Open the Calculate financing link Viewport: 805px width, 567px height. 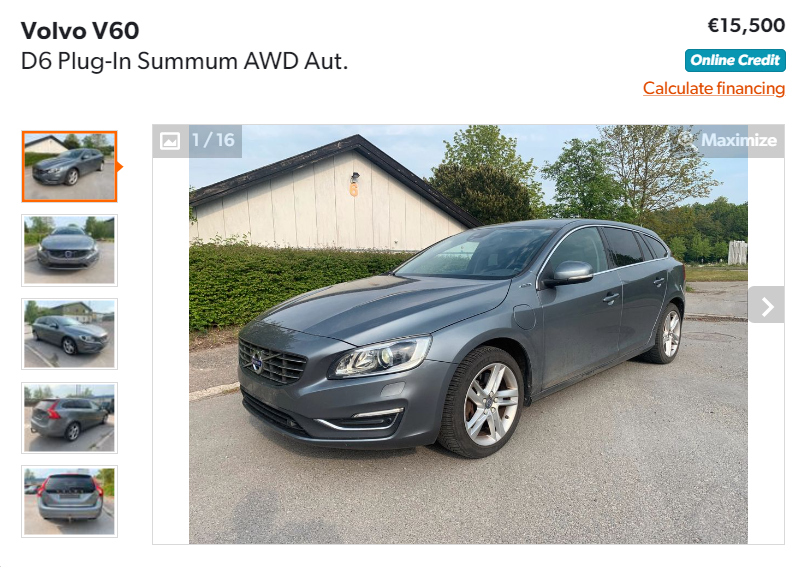pyautogui.click(x=714, y=88)
